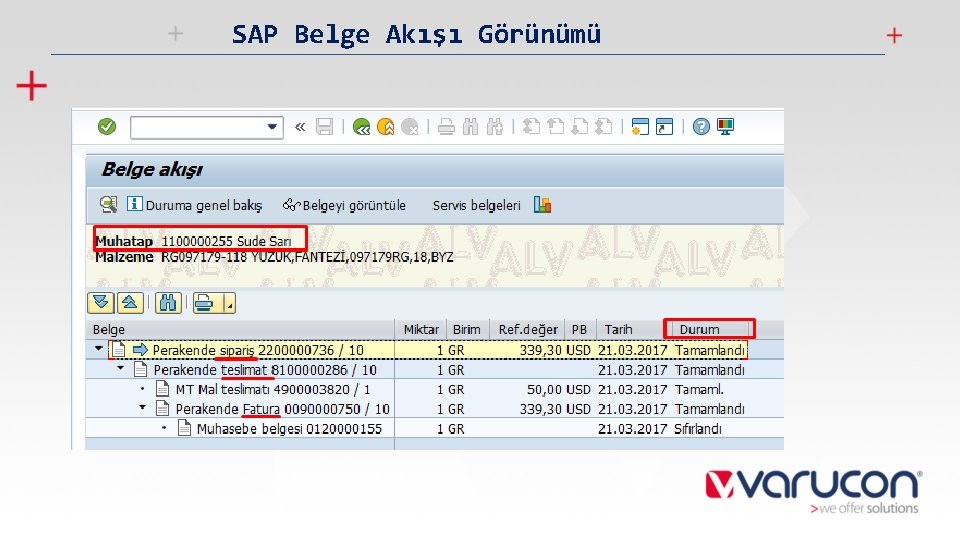This screenshot has width=960, height=540.
Task: Click the Duruma genel bakış button
Action: [x=195, y=205]
